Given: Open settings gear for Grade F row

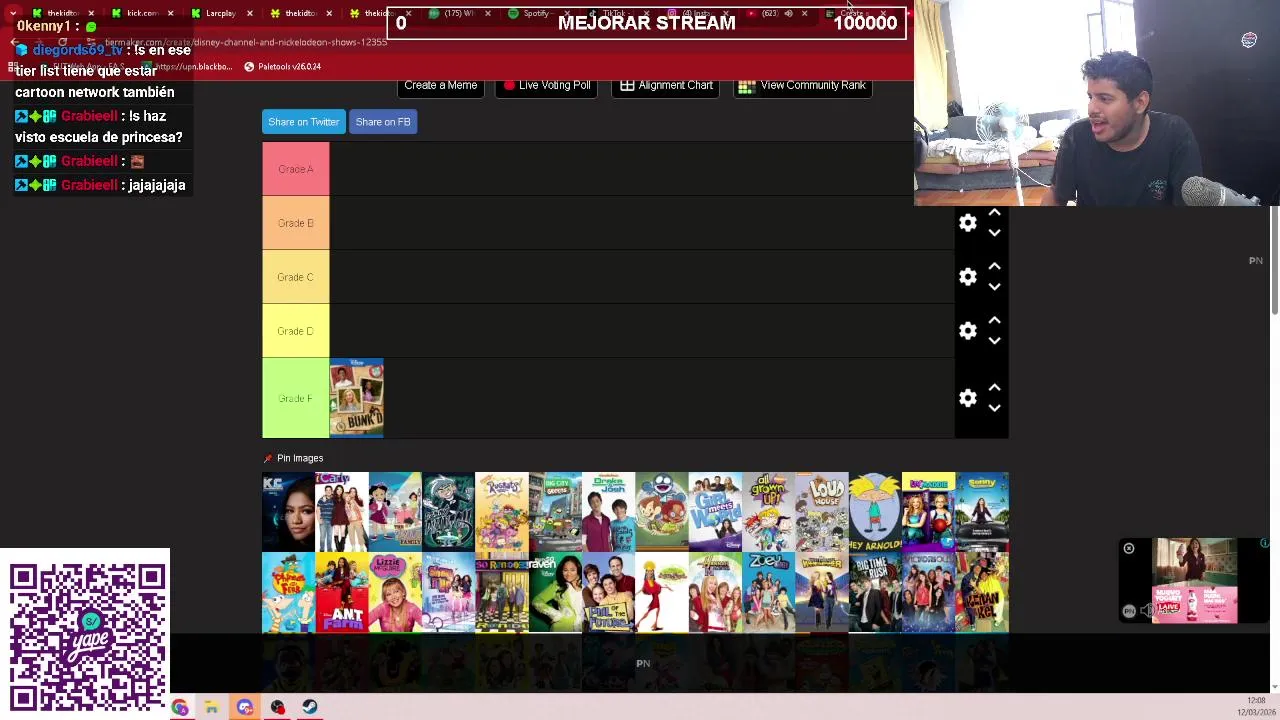Looking at the screenshot, I should coord(967,398).
